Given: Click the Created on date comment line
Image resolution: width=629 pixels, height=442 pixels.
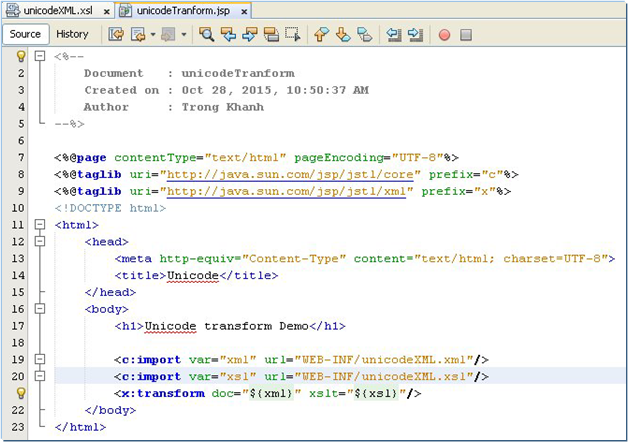Looking at the screenshot, I should coord(226,90).
